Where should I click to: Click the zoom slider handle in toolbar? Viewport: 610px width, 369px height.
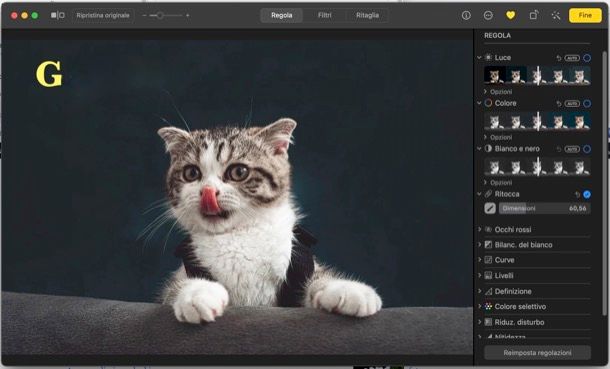160,16
